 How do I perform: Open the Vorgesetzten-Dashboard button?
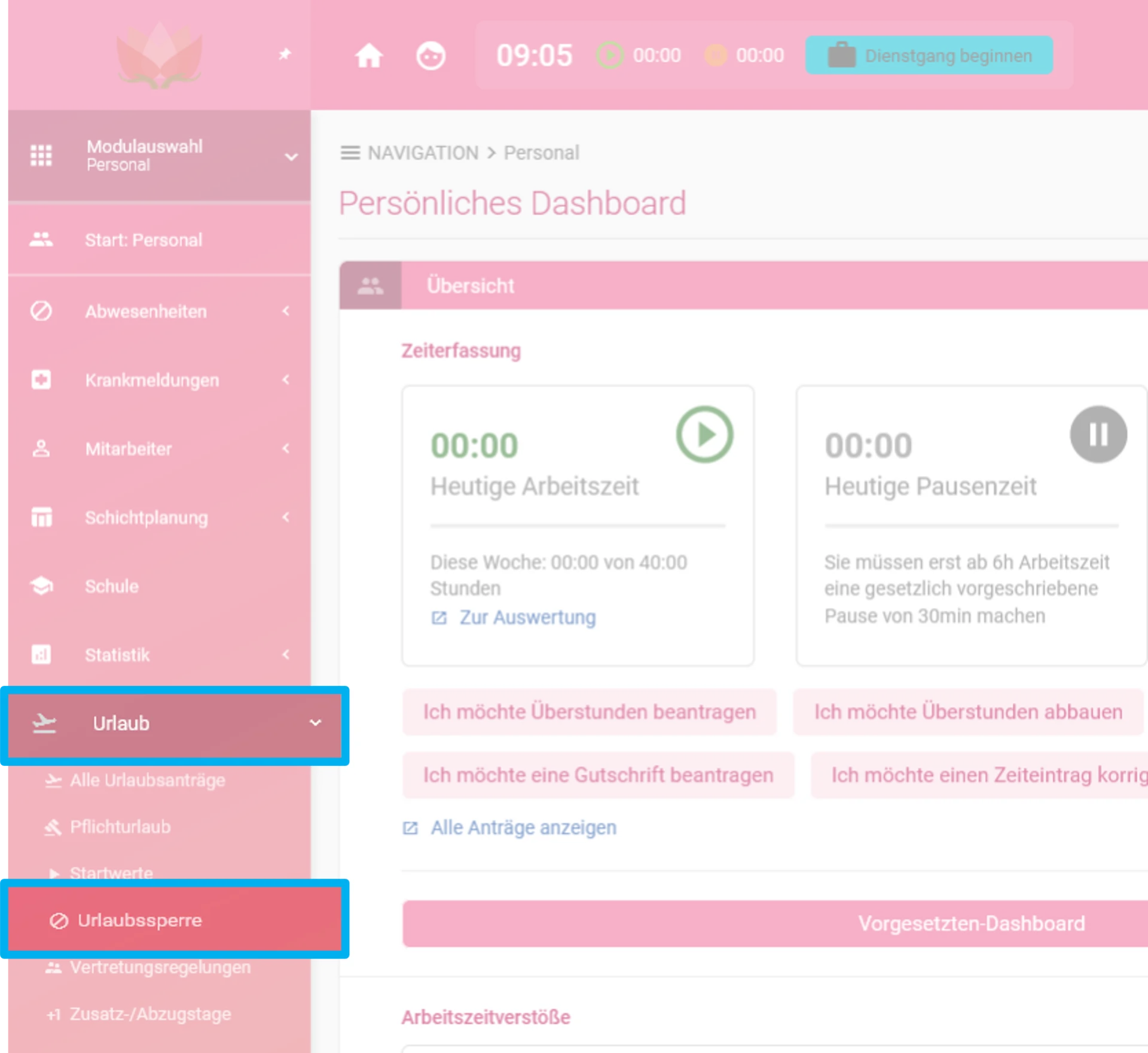[775, 924]
